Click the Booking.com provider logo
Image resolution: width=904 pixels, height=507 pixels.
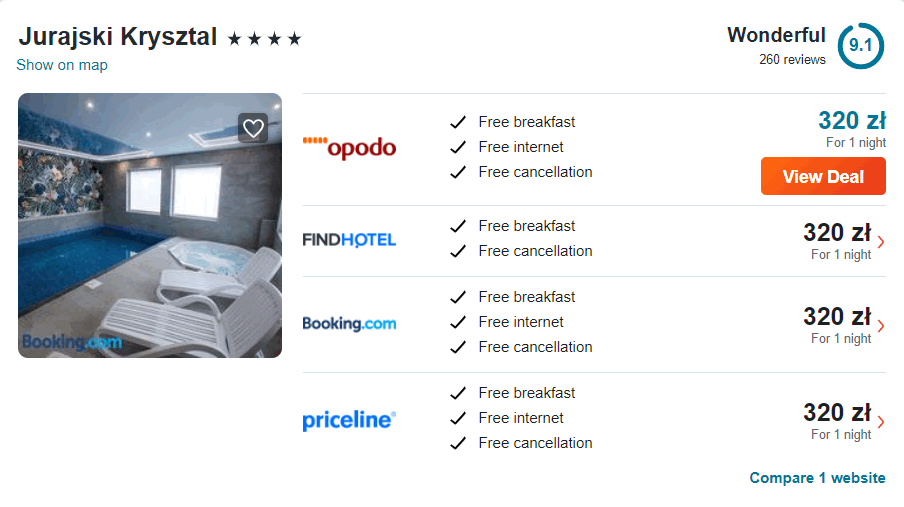click(349, 324)
